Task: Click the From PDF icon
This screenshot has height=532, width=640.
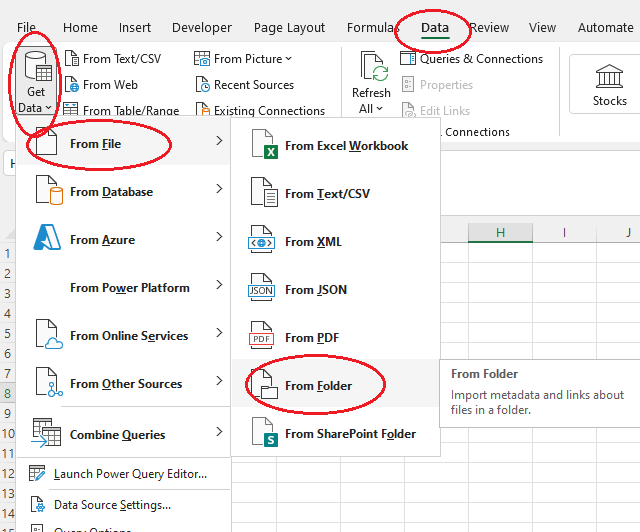Action: pyautogui.click(x=261, y=336)
